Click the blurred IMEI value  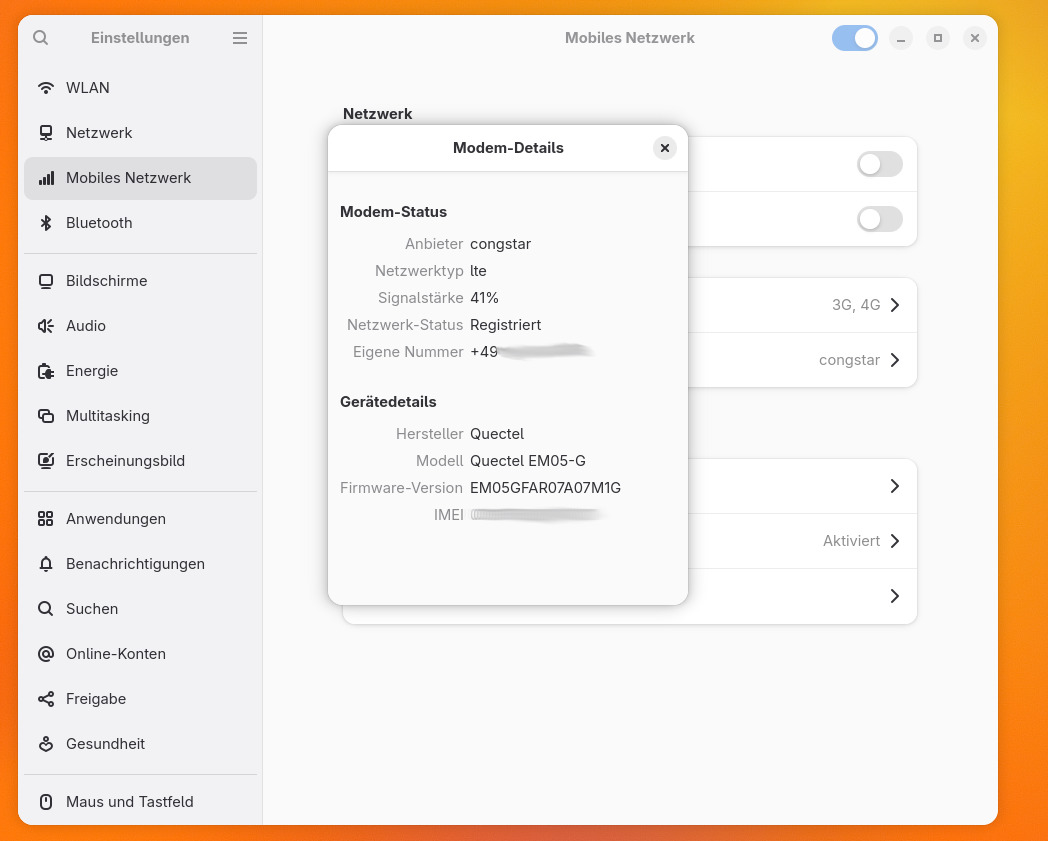(537, 515)
